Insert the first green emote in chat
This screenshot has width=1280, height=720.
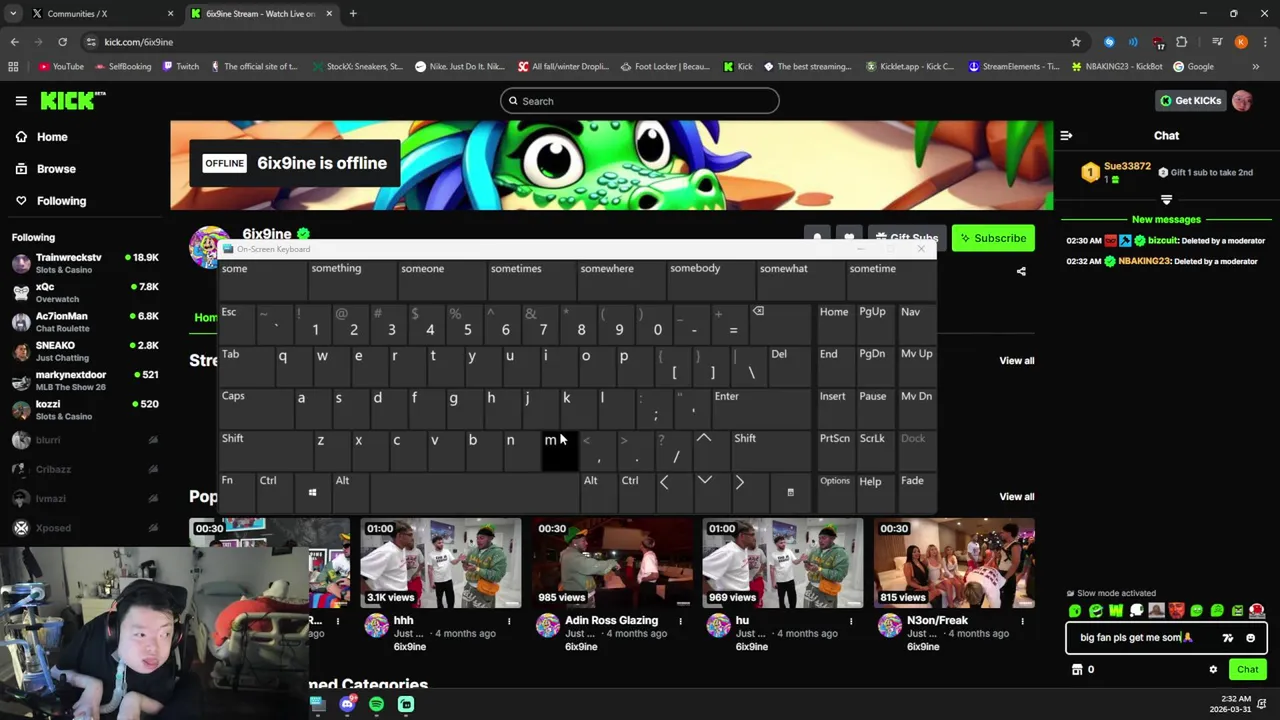[x=1075, y=611]
